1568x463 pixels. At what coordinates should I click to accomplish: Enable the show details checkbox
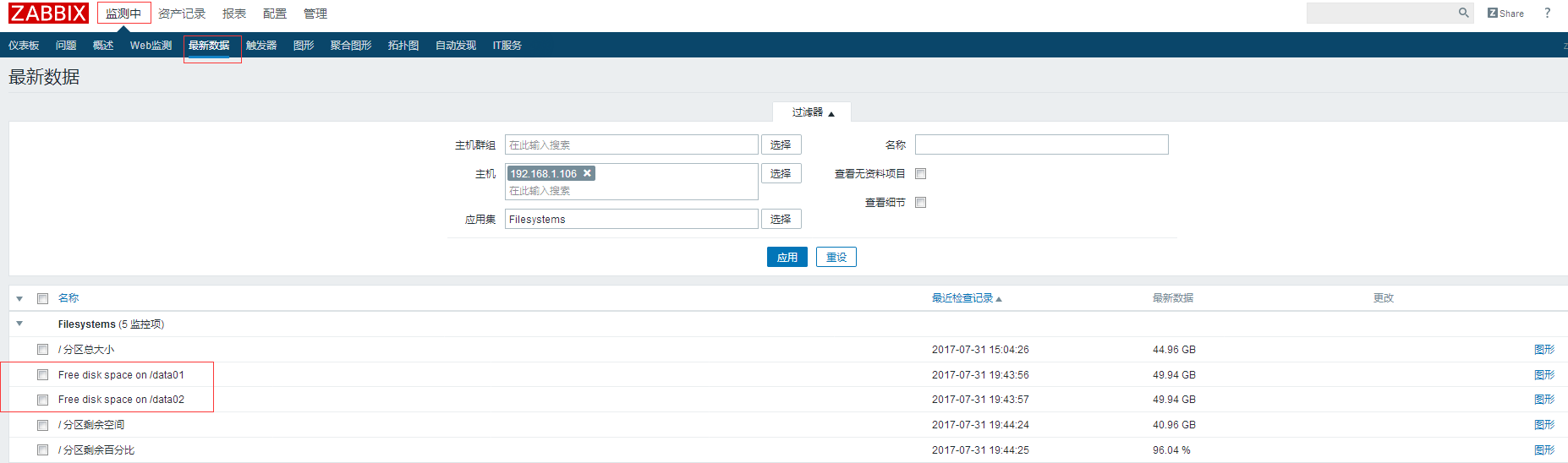point(920,203)
